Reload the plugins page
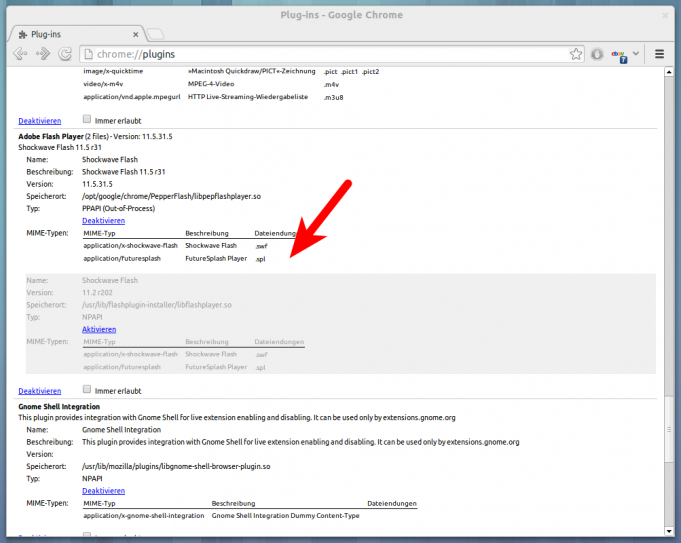Viewport: 681px width, 543px height. coord(65,54)
